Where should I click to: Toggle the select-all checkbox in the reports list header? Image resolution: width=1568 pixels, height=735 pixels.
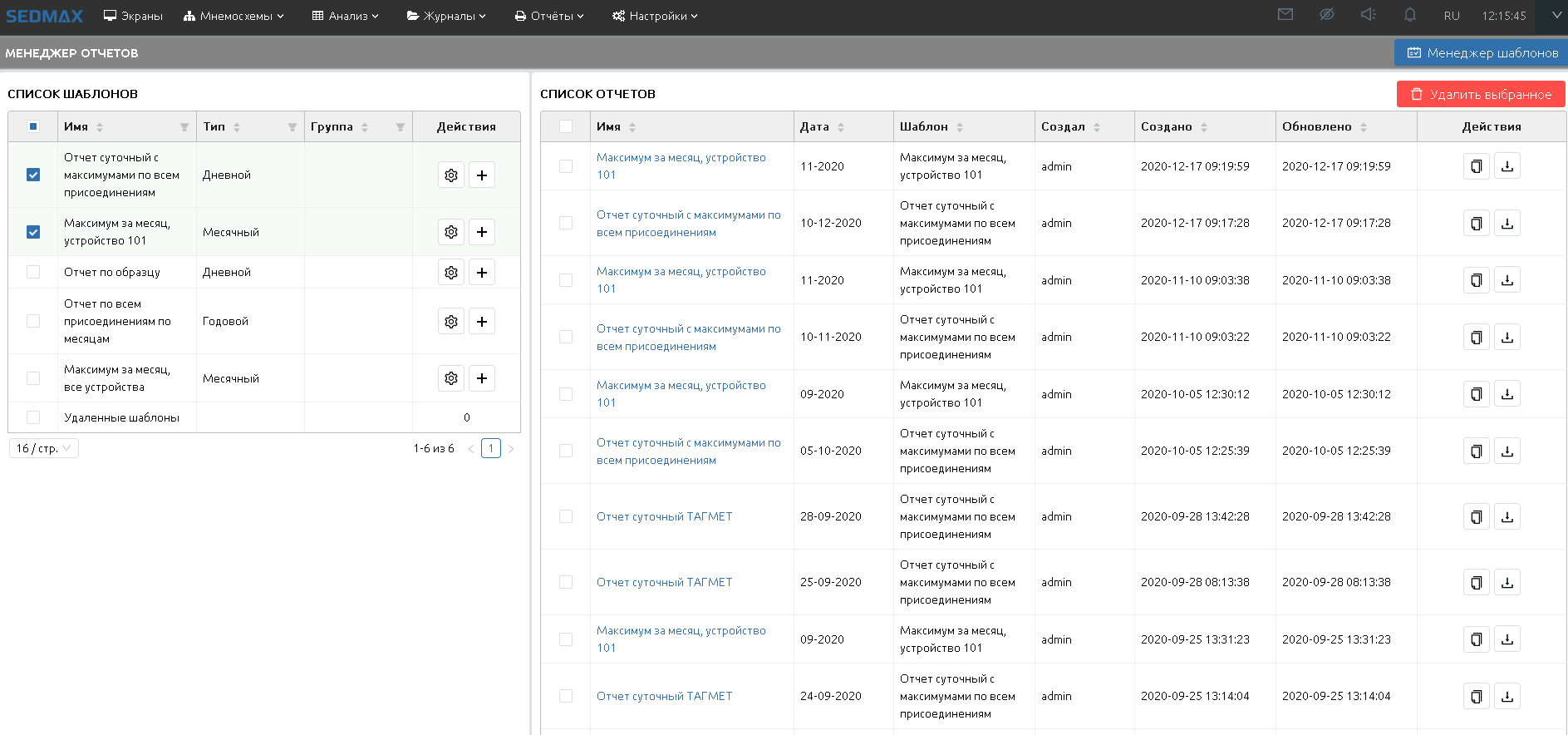coord(566,126)
